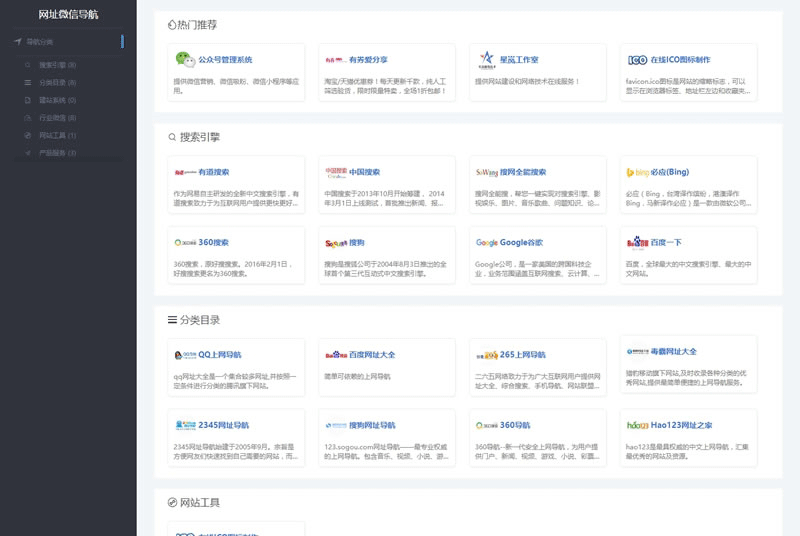Click the logo on 搜狗网址导航 card
The image size is (800, 536).
[336, 425]
